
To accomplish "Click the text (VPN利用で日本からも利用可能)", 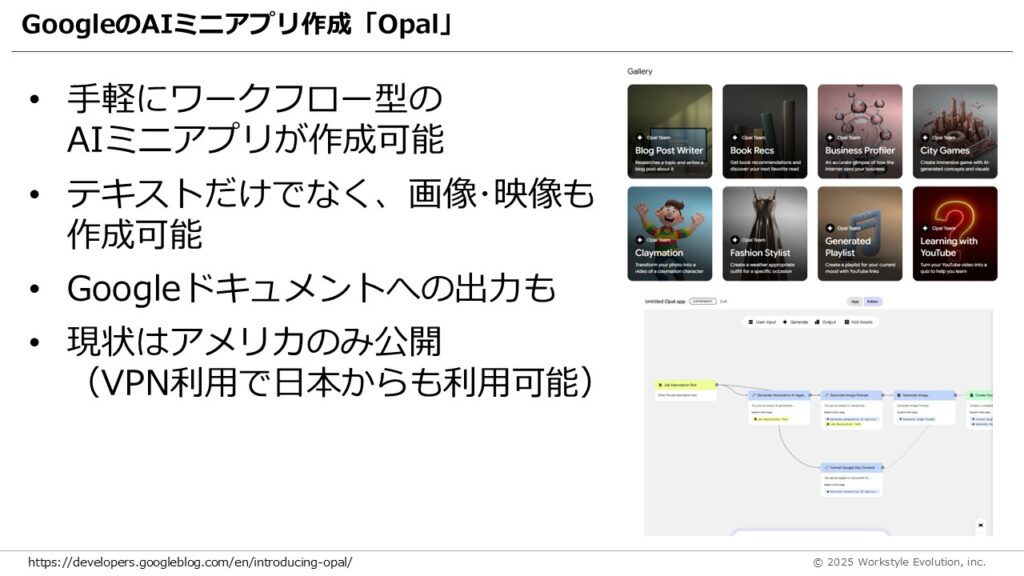I will tap(341, 382).
